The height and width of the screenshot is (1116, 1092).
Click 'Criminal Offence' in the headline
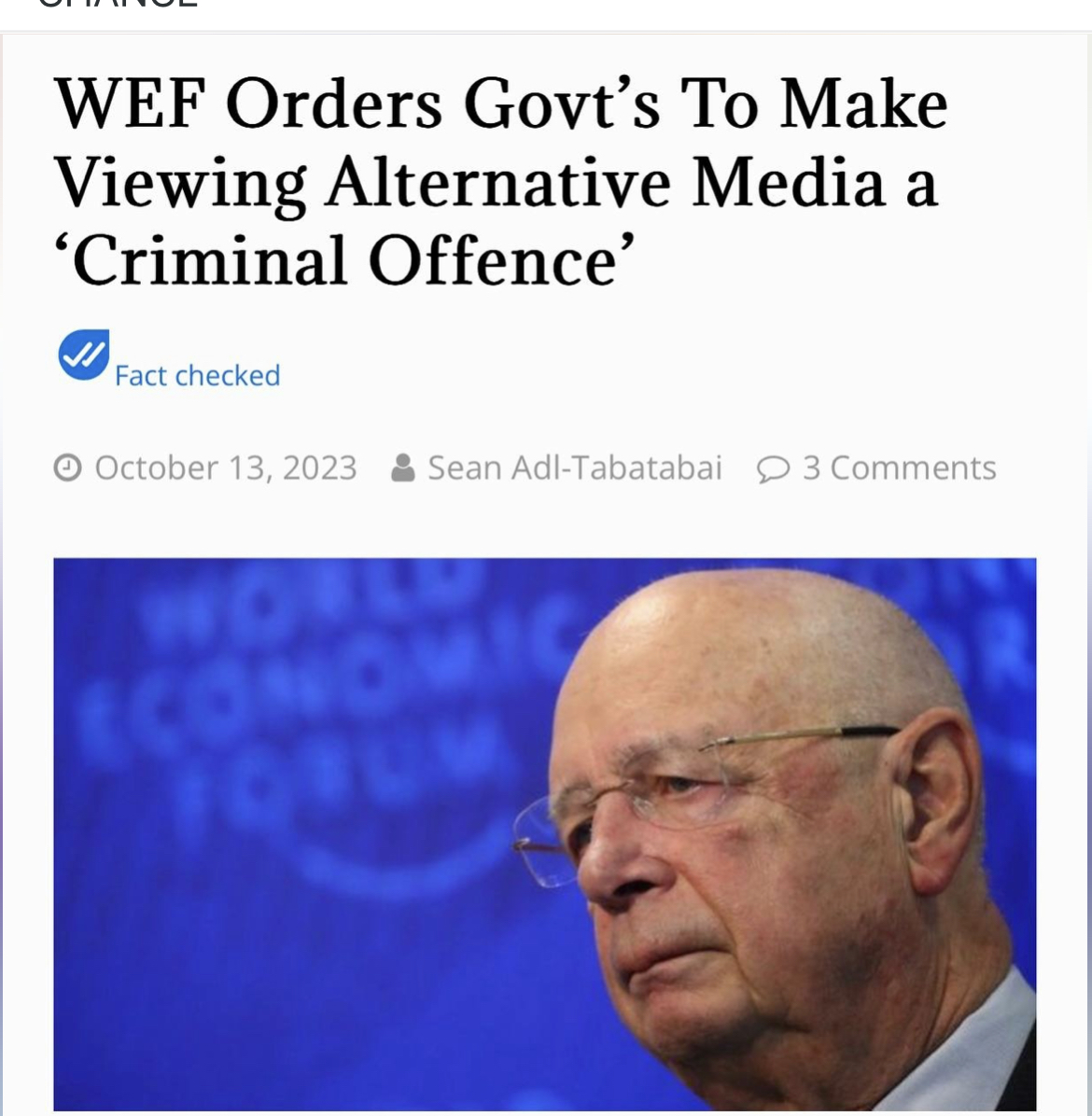344,260
